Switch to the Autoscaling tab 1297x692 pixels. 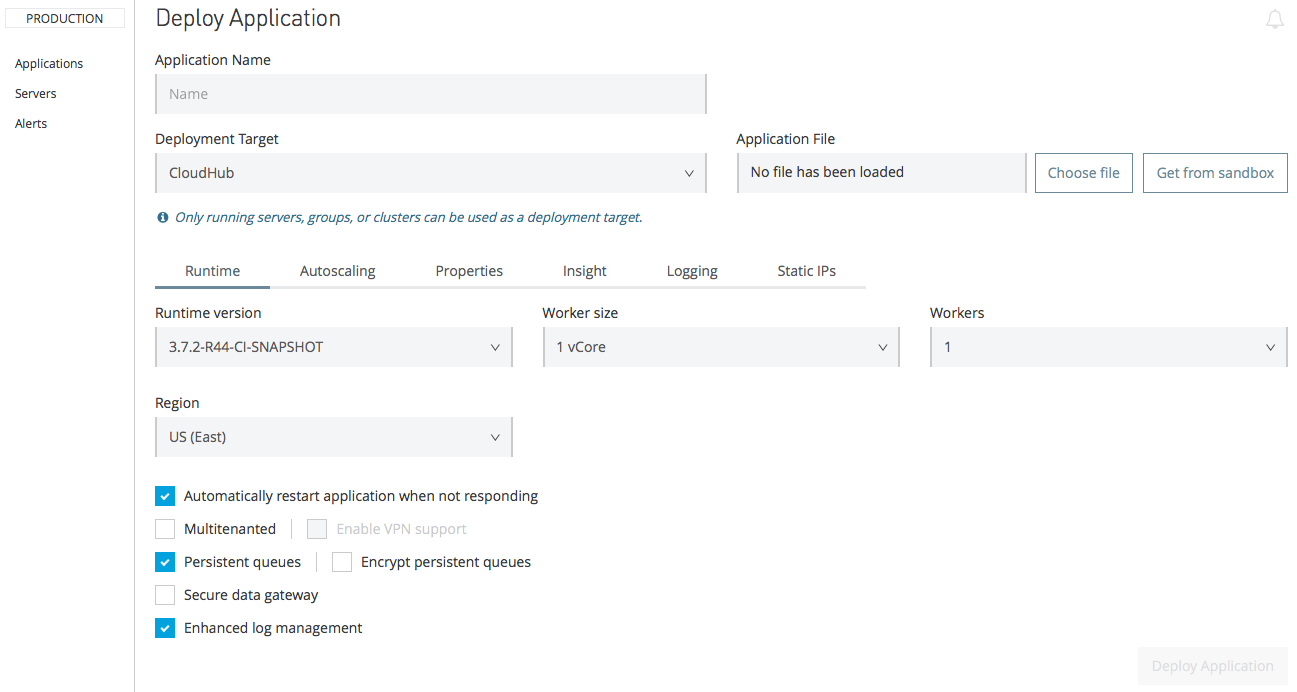coord(338,271)
